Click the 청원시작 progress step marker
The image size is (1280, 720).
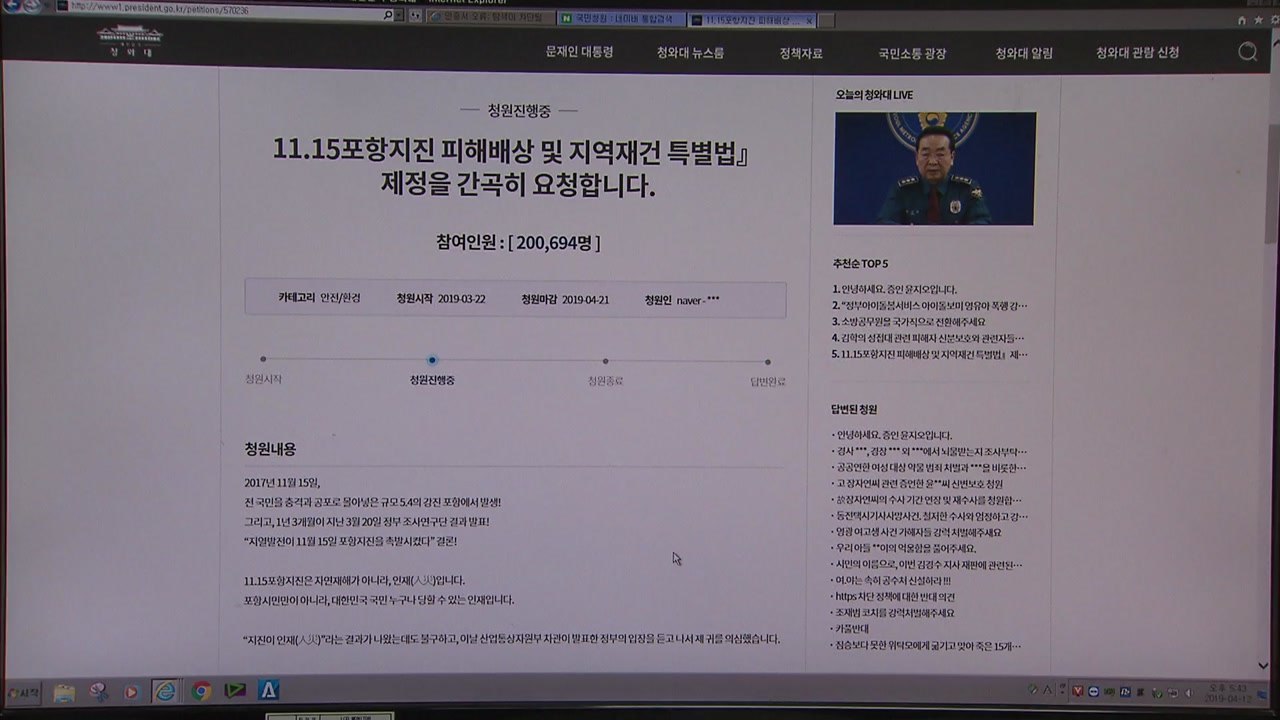click(263, 359)
